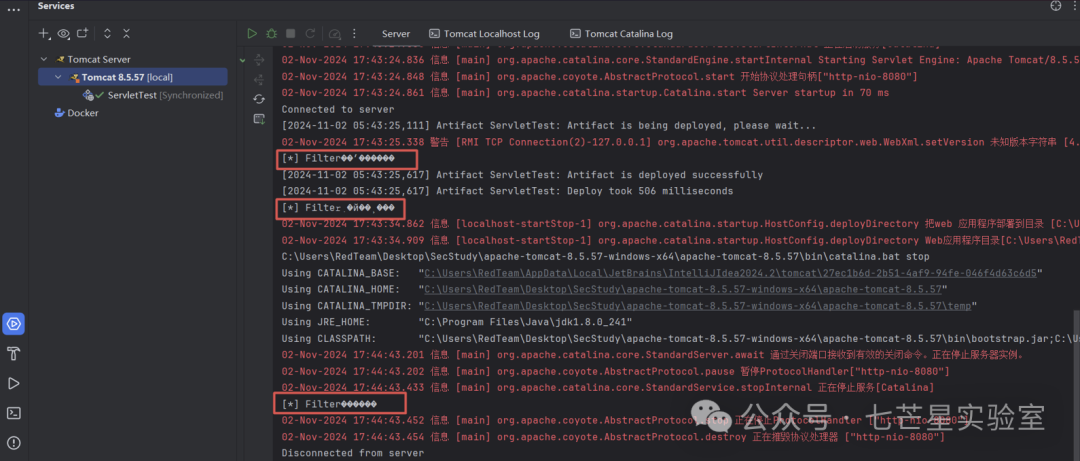This screenshot has width=1080, height=461.
Task: Collapse all services in the tree
Action: (x=126, y=33)
